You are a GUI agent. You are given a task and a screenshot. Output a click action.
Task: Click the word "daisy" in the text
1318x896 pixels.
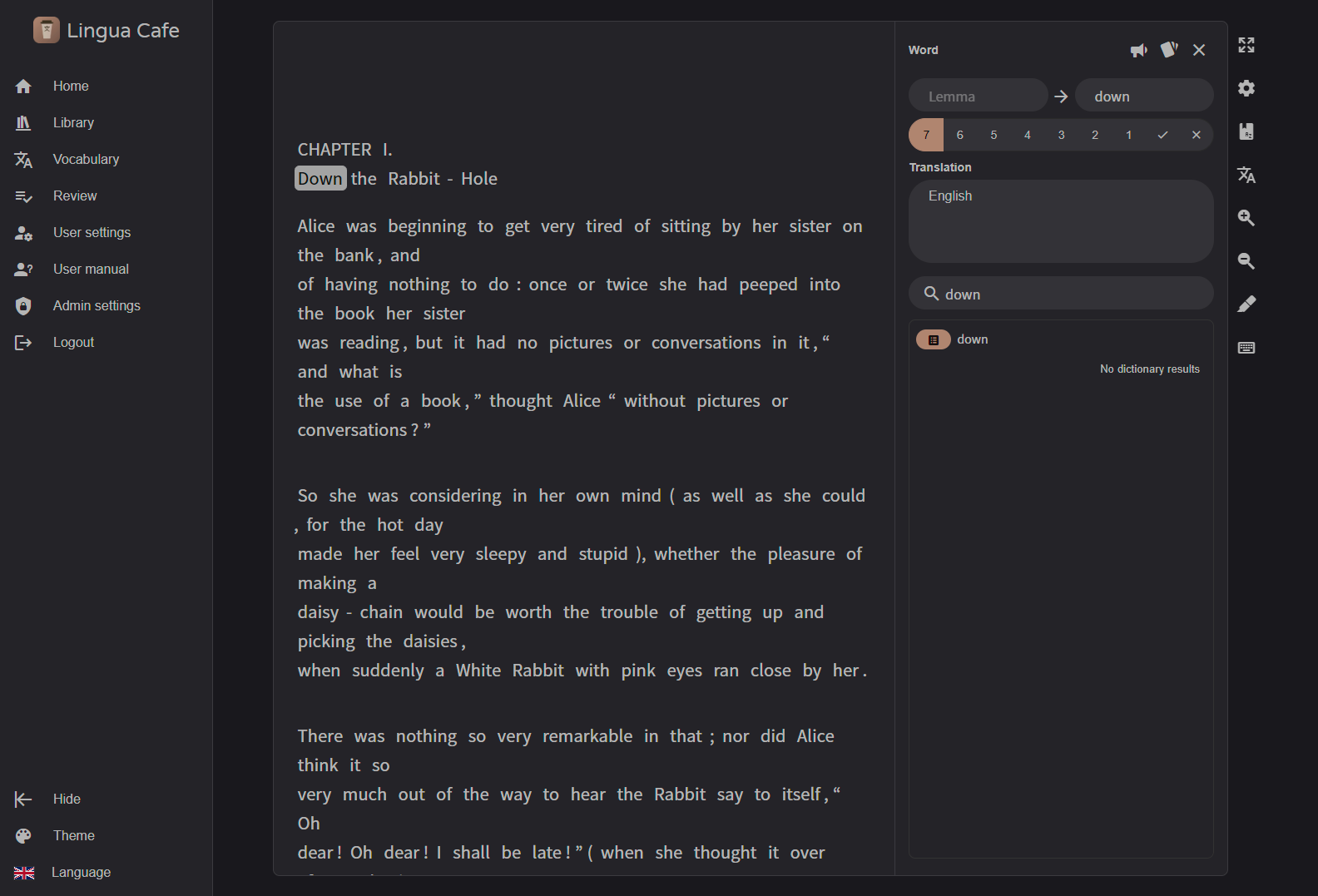click(319, 612)
